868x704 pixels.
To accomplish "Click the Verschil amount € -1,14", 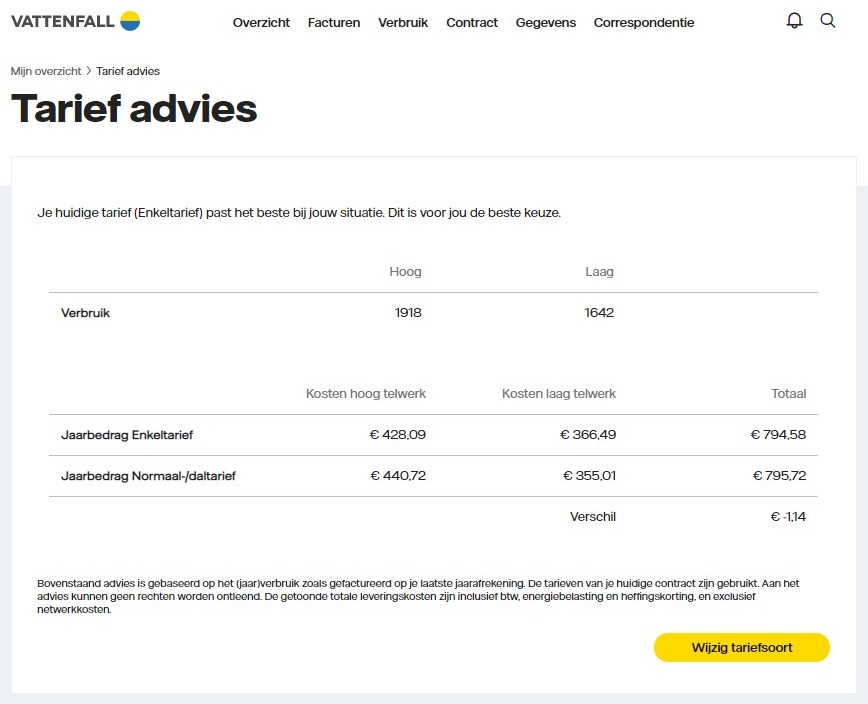I will (788, 517).
